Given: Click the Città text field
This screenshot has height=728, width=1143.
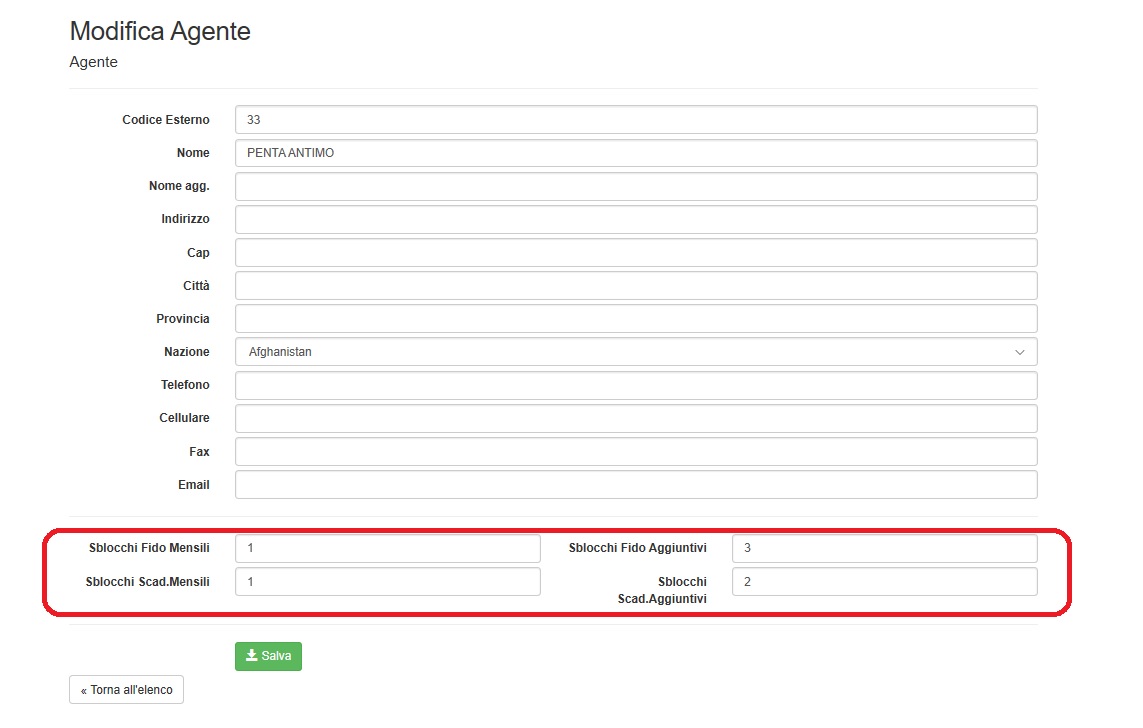Looking at the screenshot, I should (635, 286).
